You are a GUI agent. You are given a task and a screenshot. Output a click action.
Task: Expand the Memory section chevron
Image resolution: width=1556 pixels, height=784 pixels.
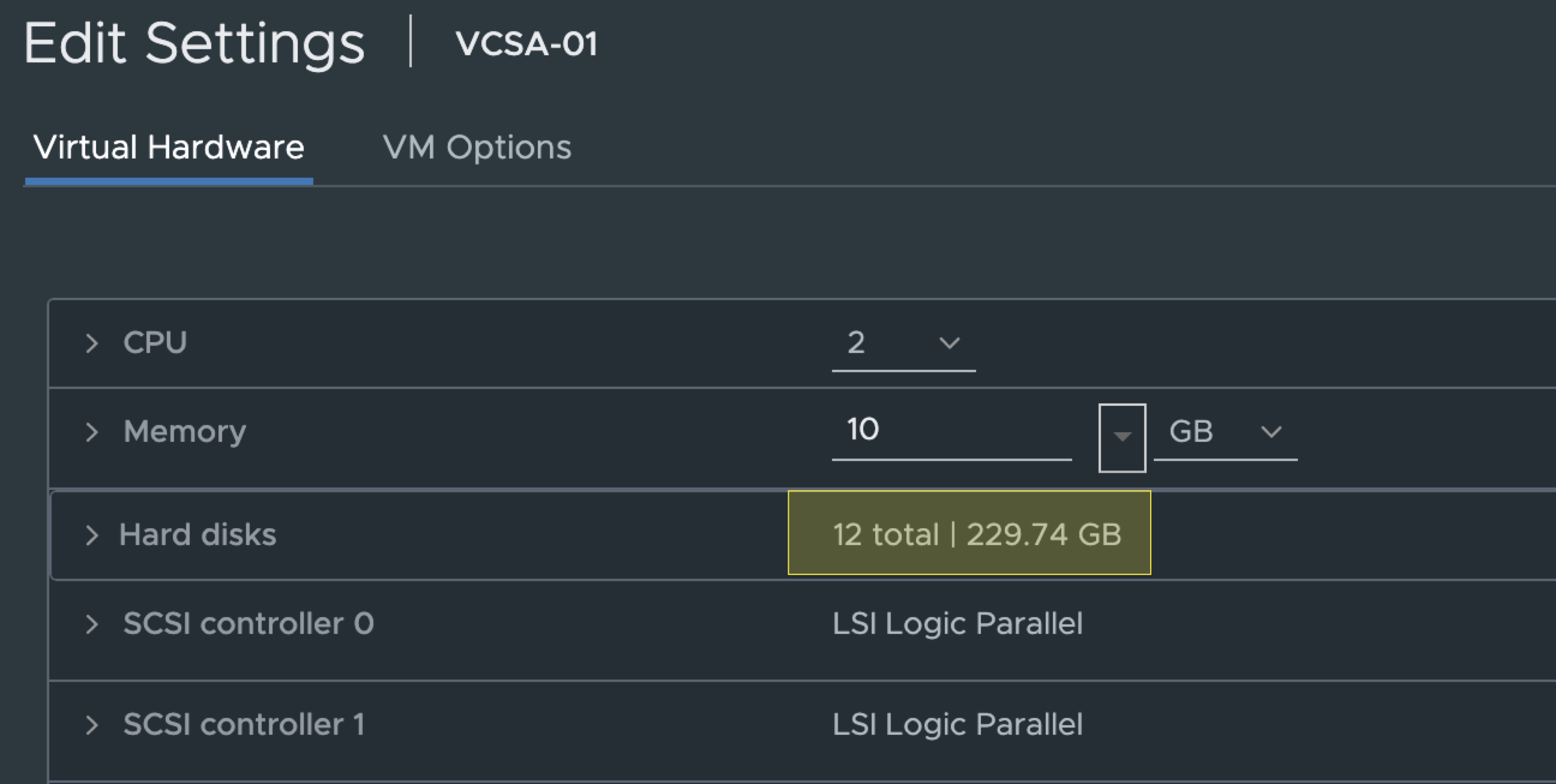tap(92, 432)
